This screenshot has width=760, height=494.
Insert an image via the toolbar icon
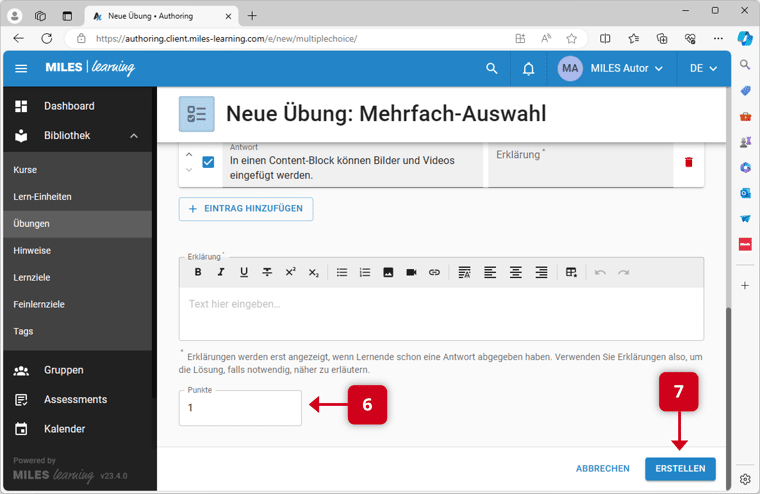tap(388, 272)
